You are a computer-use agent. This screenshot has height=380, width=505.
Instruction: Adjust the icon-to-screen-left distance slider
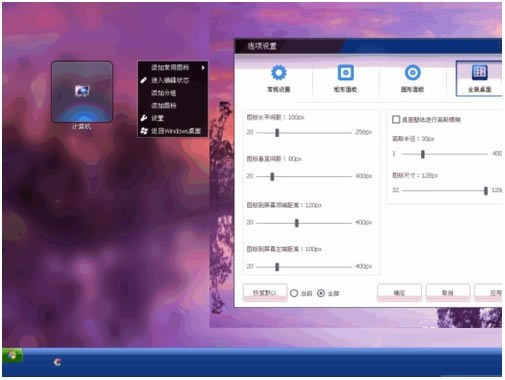[277, 267]
